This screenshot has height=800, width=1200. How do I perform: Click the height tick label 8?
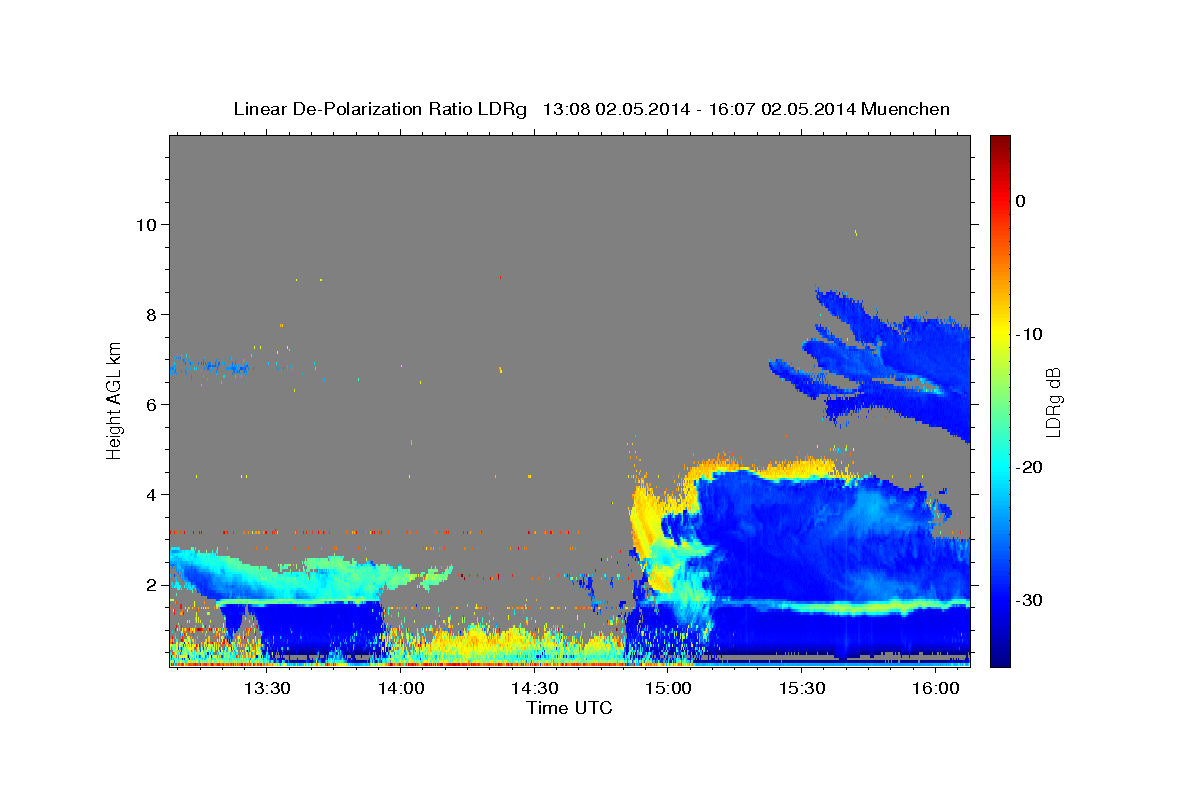153,315
